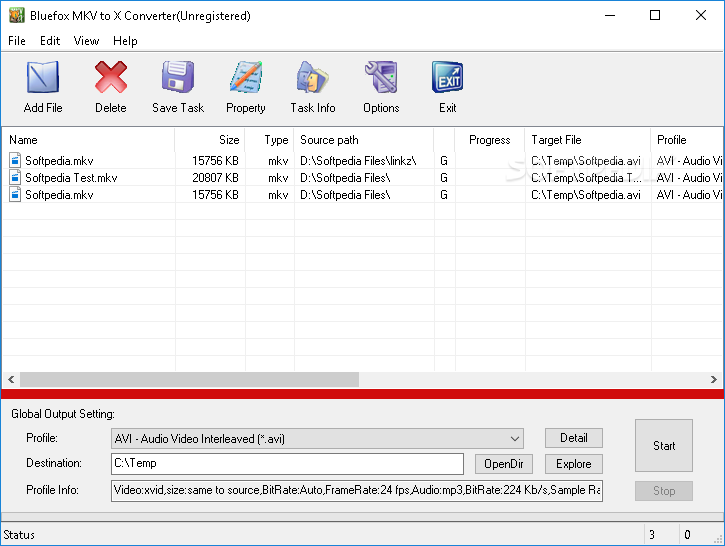This screenshot has width=725, height=546.
Task: Sort by the Size column header
Action: coord(210,140)
